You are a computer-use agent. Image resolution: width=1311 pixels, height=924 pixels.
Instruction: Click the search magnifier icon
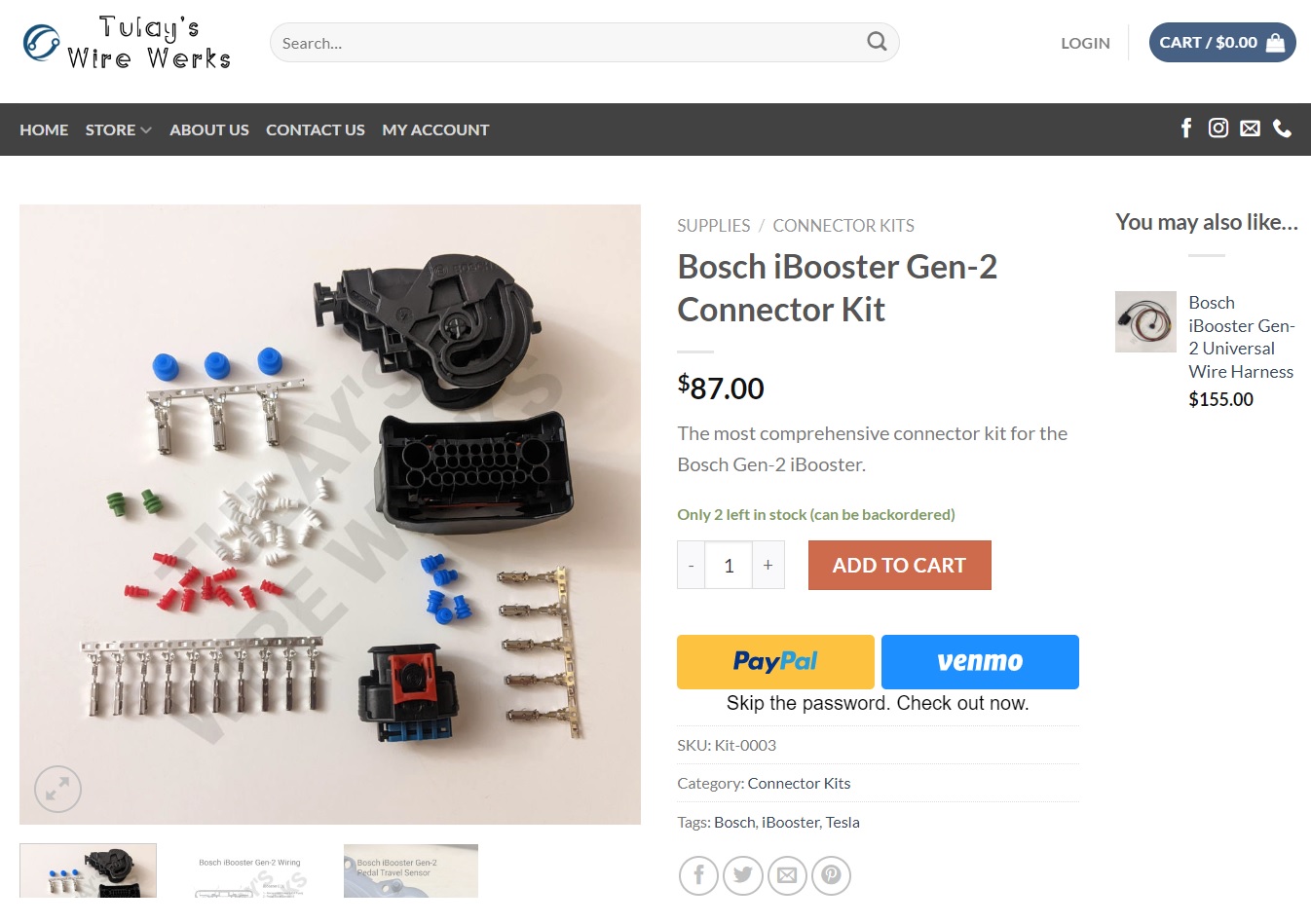coord(877,42)
